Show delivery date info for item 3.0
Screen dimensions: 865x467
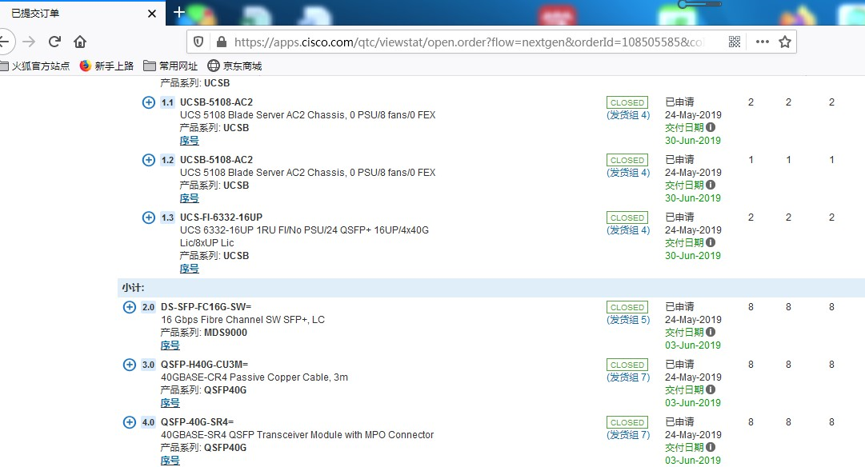click(x=711, y=389)
